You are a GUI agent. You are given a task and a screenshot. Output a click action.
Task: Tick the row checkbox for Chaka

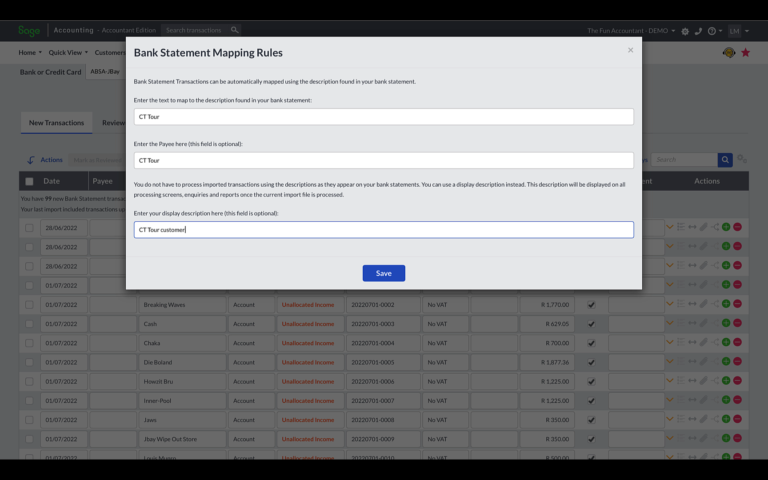pyautogui.click(x=29, y=343)
